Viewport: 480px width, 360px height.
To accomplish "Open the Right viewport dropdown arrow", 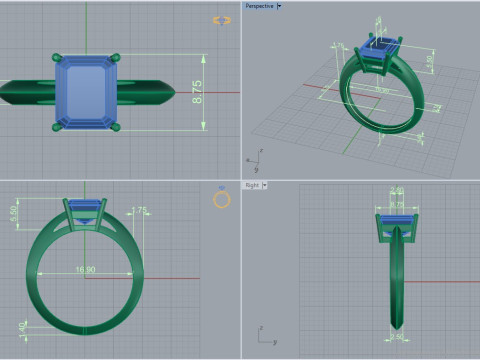I will 264,185.
